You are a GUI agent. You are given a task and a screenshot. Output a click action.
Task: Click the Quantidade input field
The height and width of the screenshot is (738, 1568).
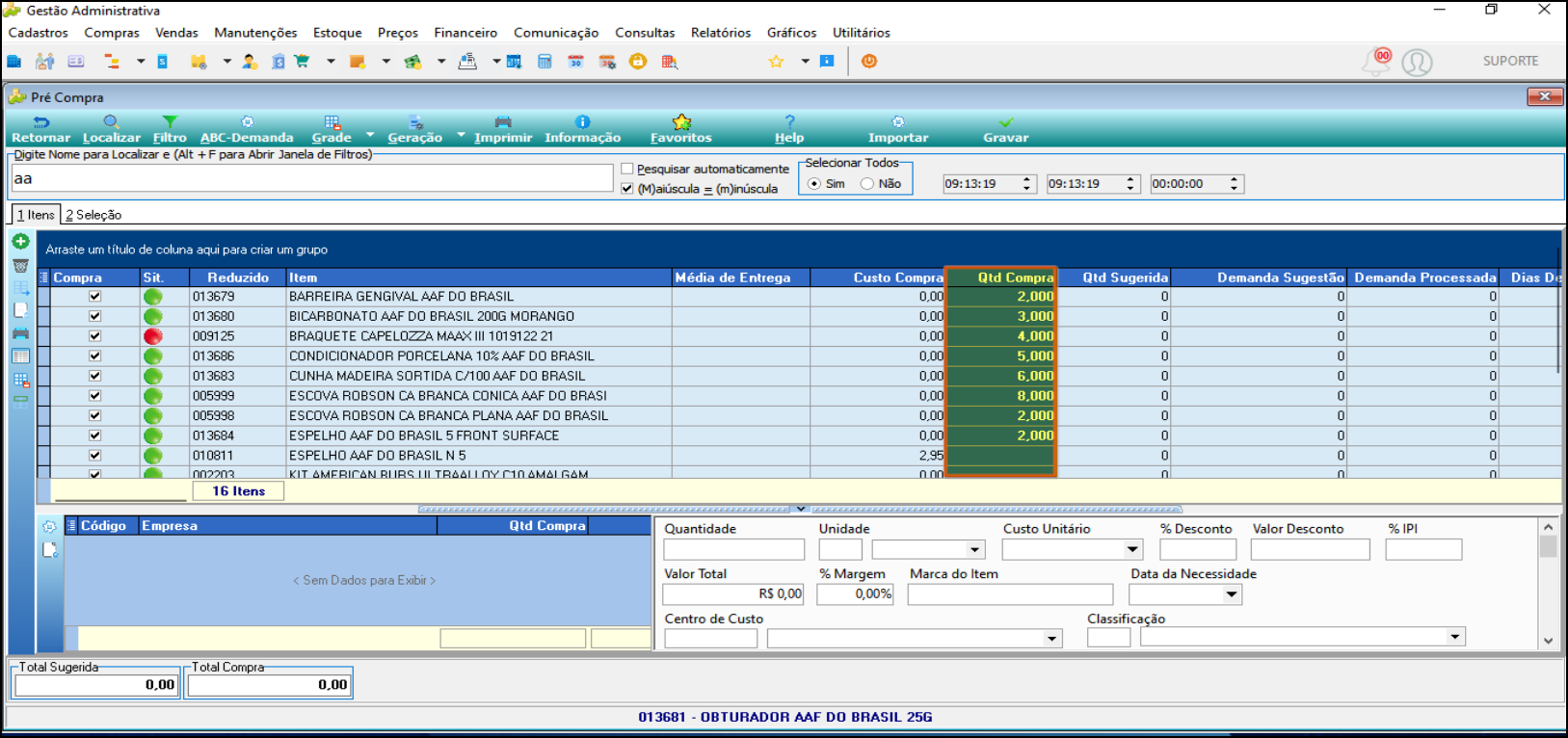733,549
